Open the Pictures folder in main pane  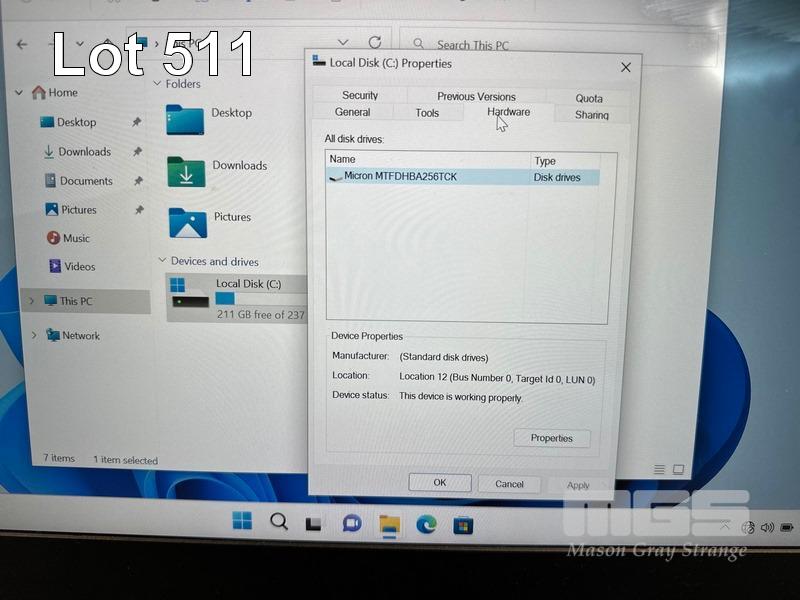(x=187, y=222)
